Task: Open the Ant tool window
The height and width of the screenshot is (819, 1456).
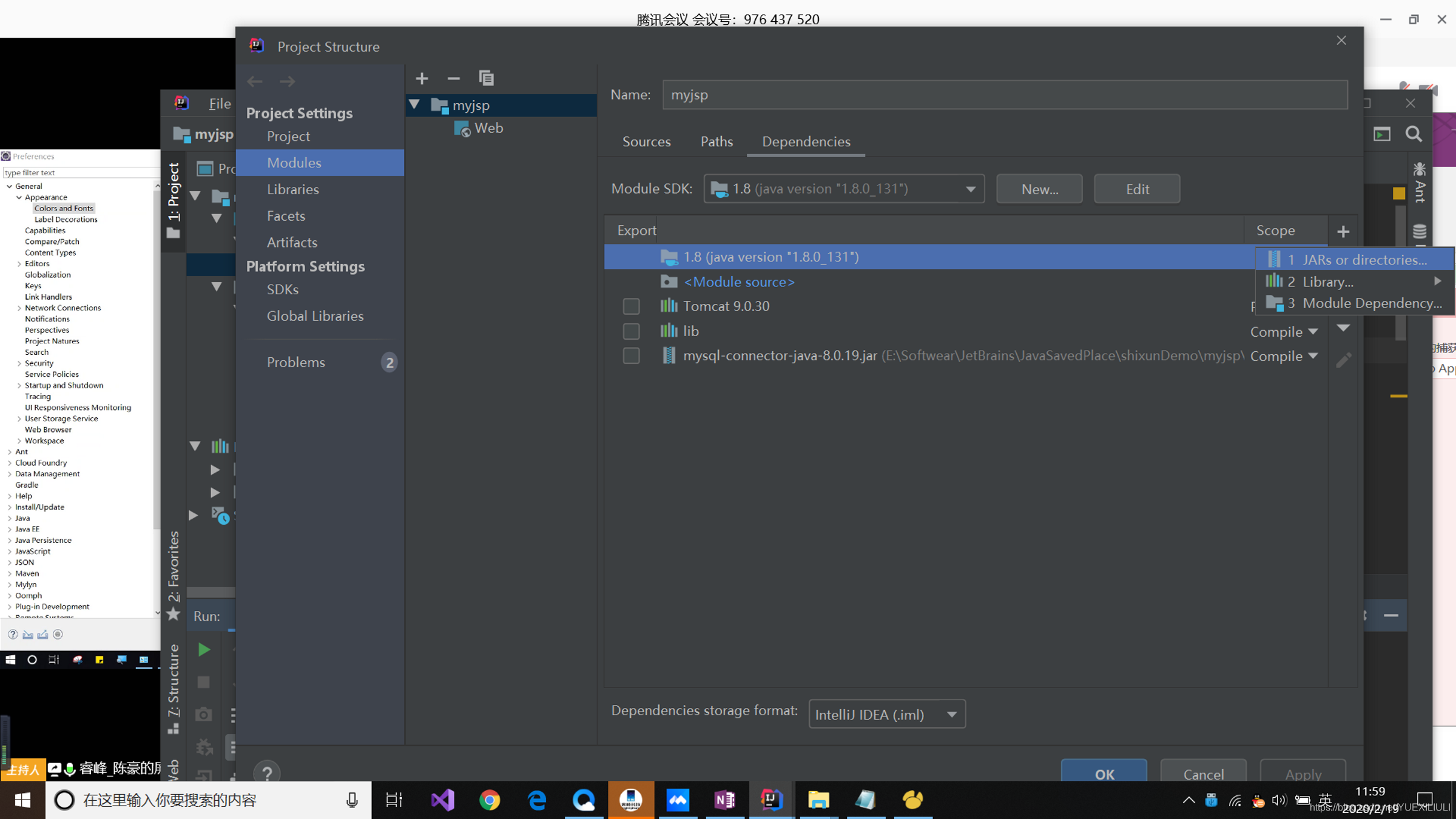Action: (1420, 183)
